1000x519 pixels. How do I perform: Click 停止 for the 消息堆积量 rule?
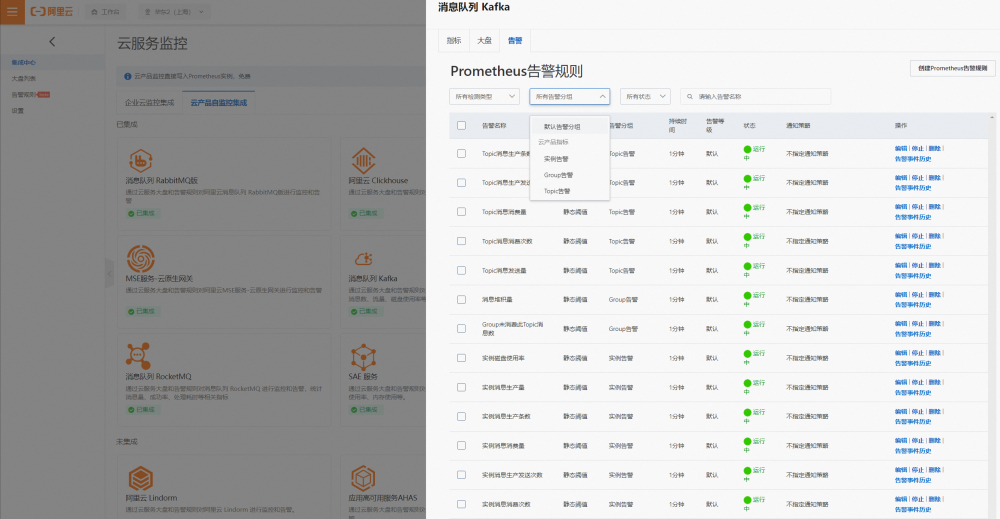coord(917,295)
